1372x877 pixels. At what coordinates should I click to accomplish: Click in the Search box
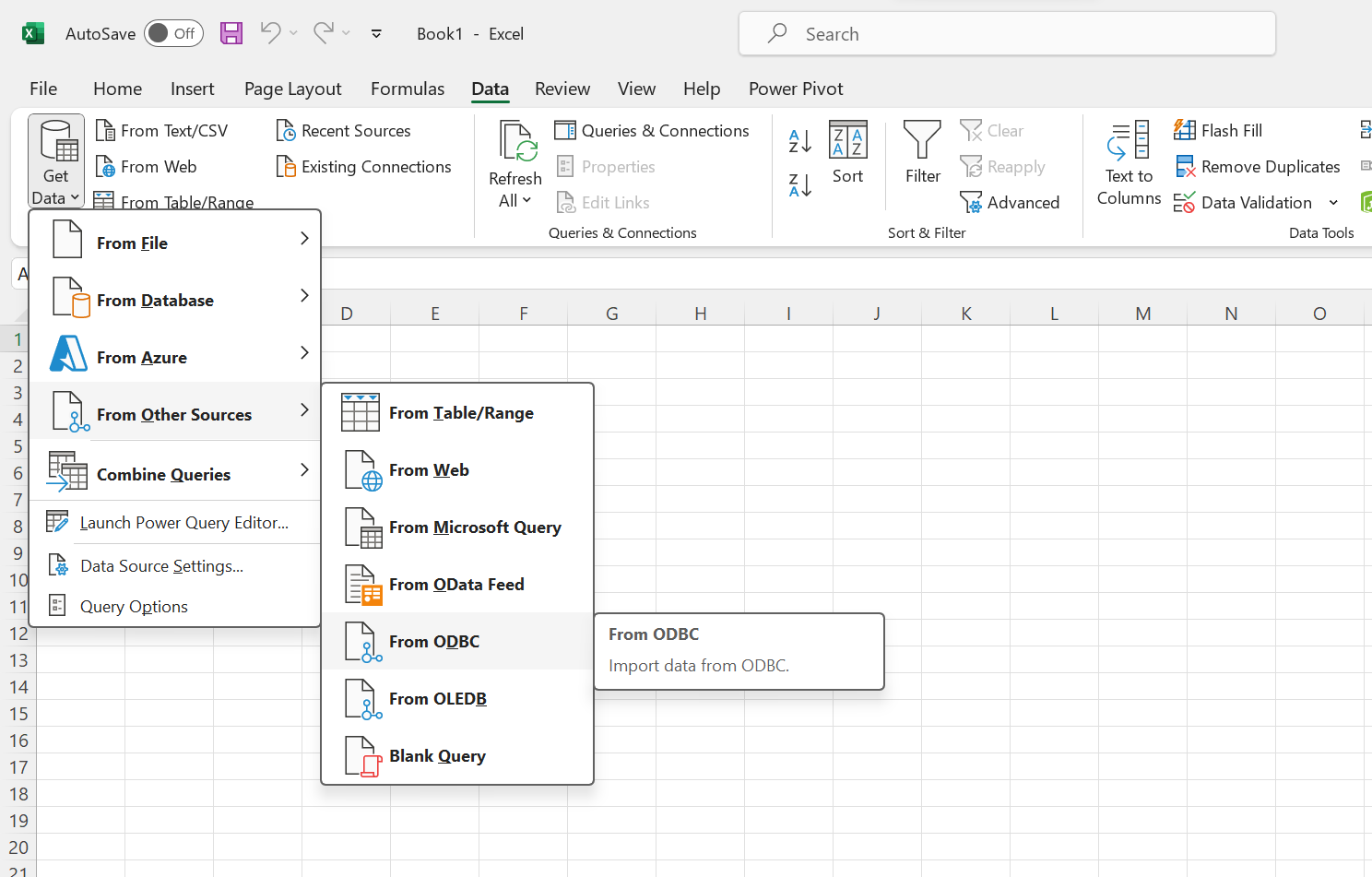tap(1007, 34)
